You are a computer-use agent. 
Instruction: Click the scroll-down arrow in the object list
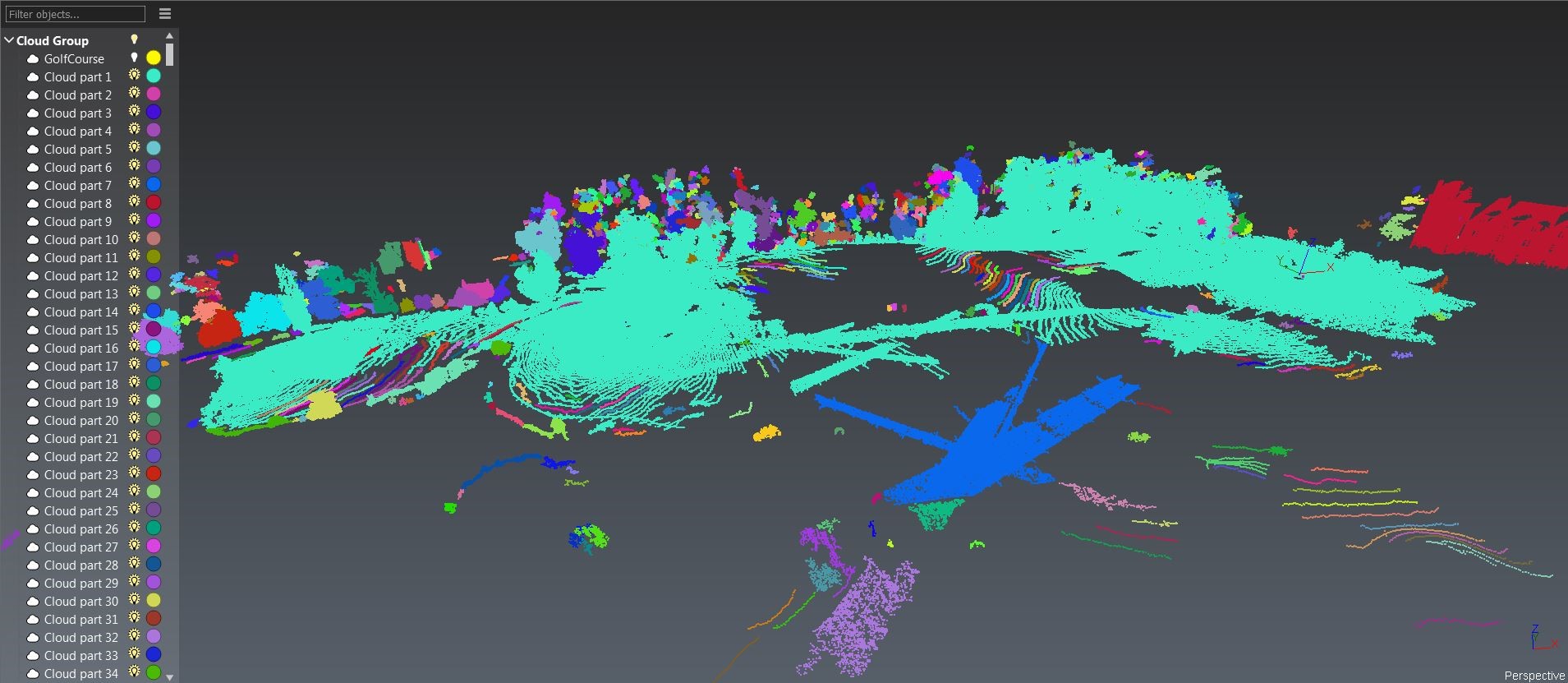click(x=169, y=676)
